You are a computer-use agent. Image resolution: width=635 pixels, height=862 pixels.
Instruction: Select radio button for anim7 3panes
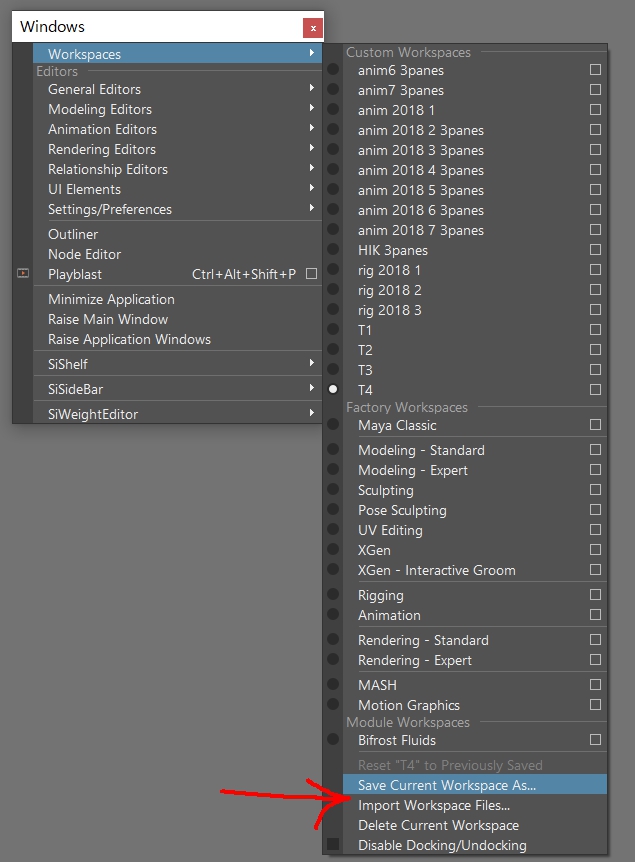click(333, 89)
